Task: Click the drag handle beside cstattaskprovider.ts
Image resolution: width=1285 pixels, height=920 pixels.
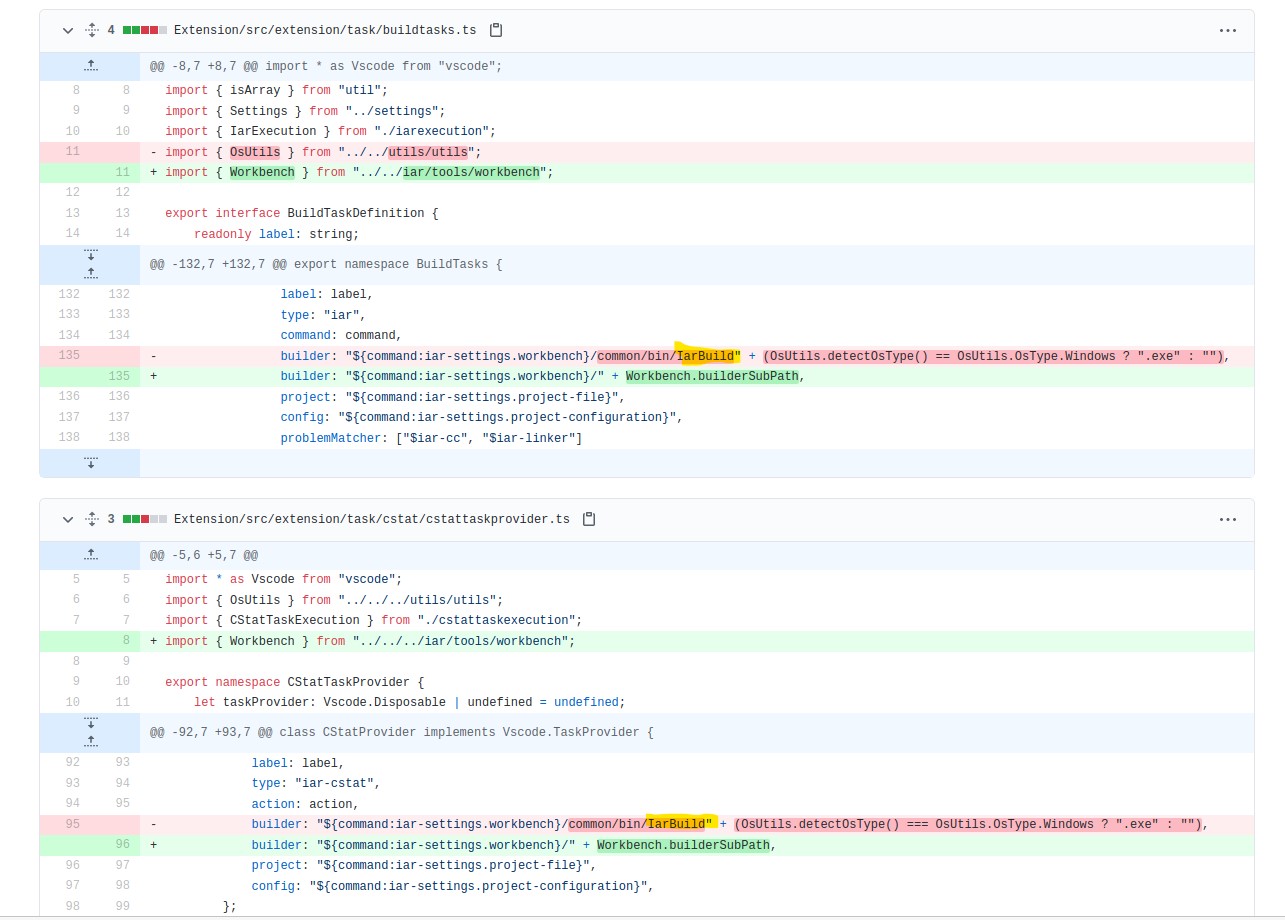Action: pos(90,519)
